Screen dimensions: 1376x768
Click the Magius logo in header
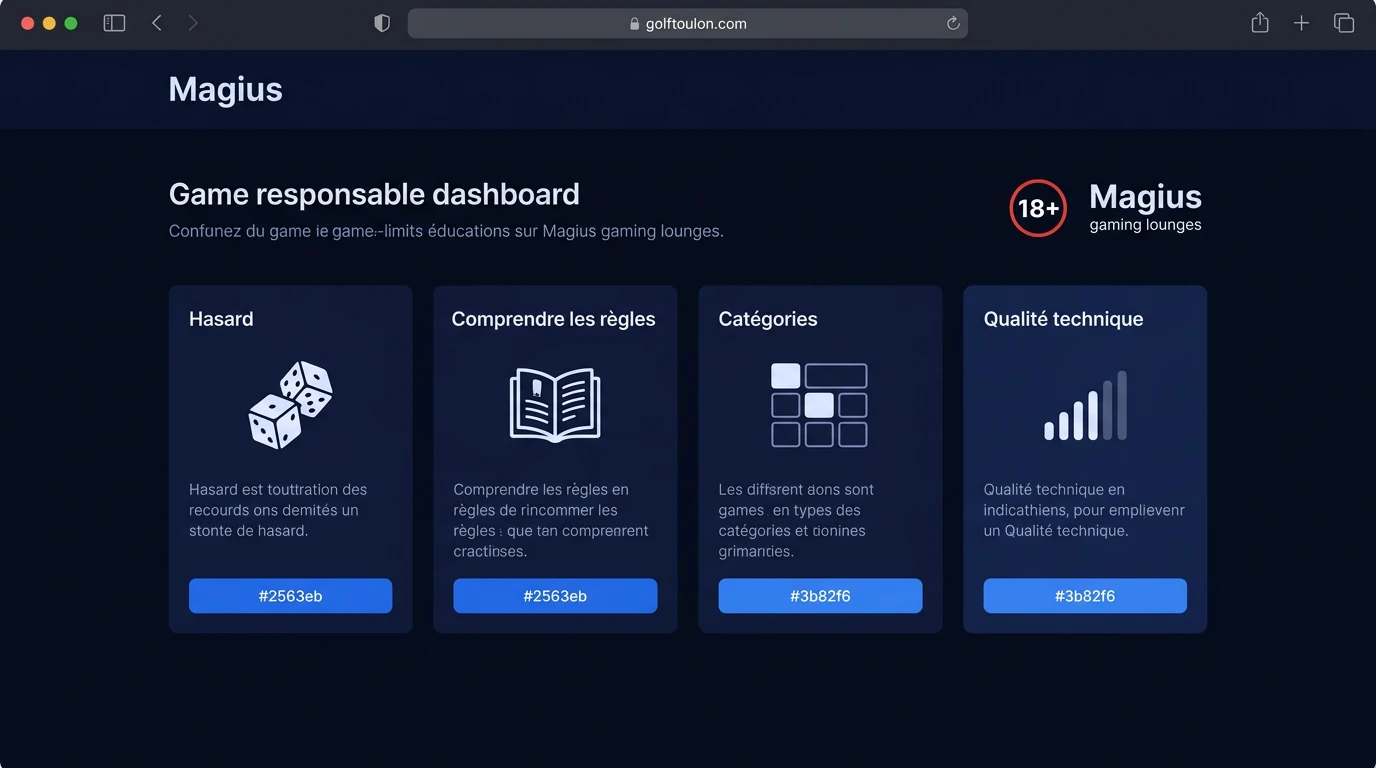pos(225,89)
